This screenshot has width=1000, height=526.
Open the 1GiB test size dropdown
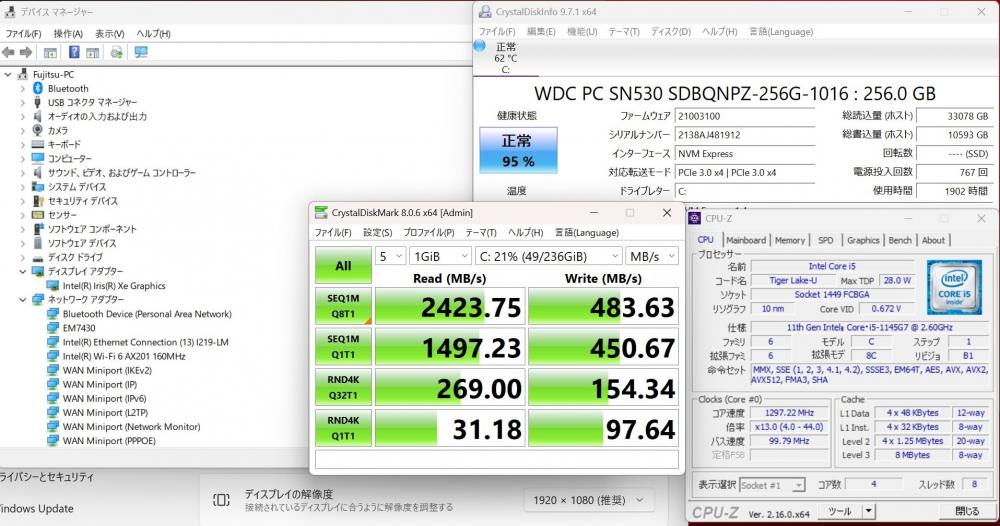click(440, 256)
